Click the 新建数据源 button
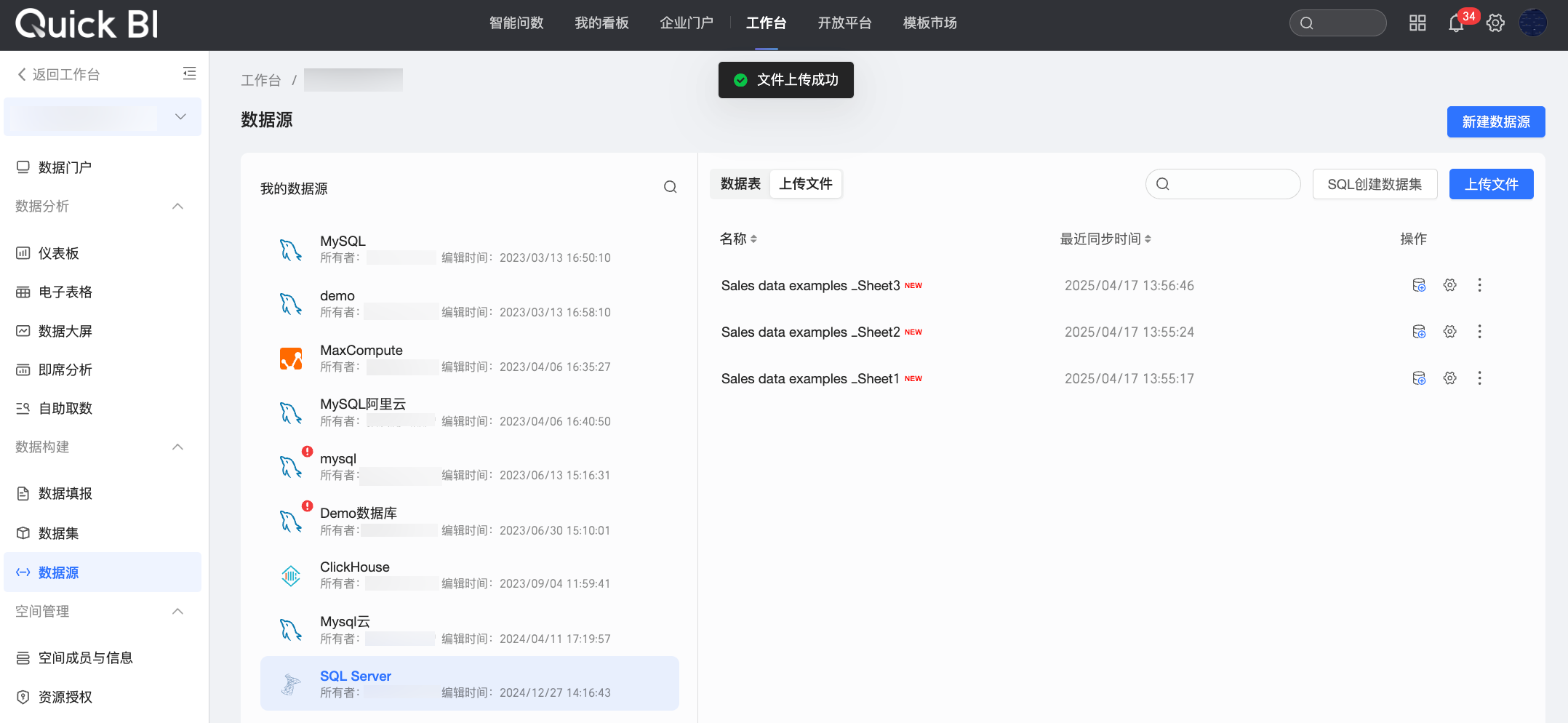This screenshot has height=723, width=1568. pos(1496,121)
